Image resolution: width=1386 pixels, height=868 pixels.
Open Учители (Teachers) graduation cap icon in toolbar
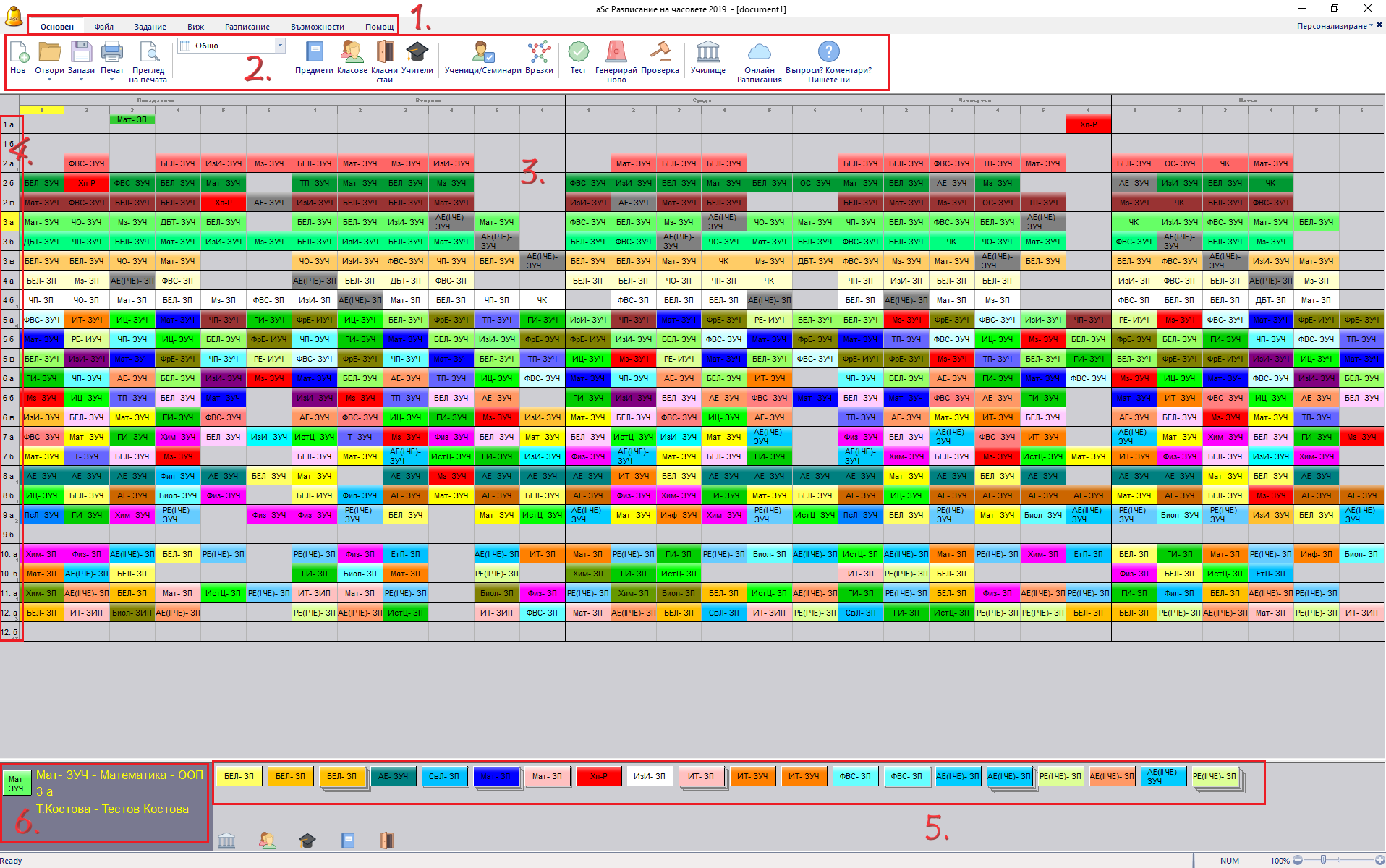tap(417, 53)
